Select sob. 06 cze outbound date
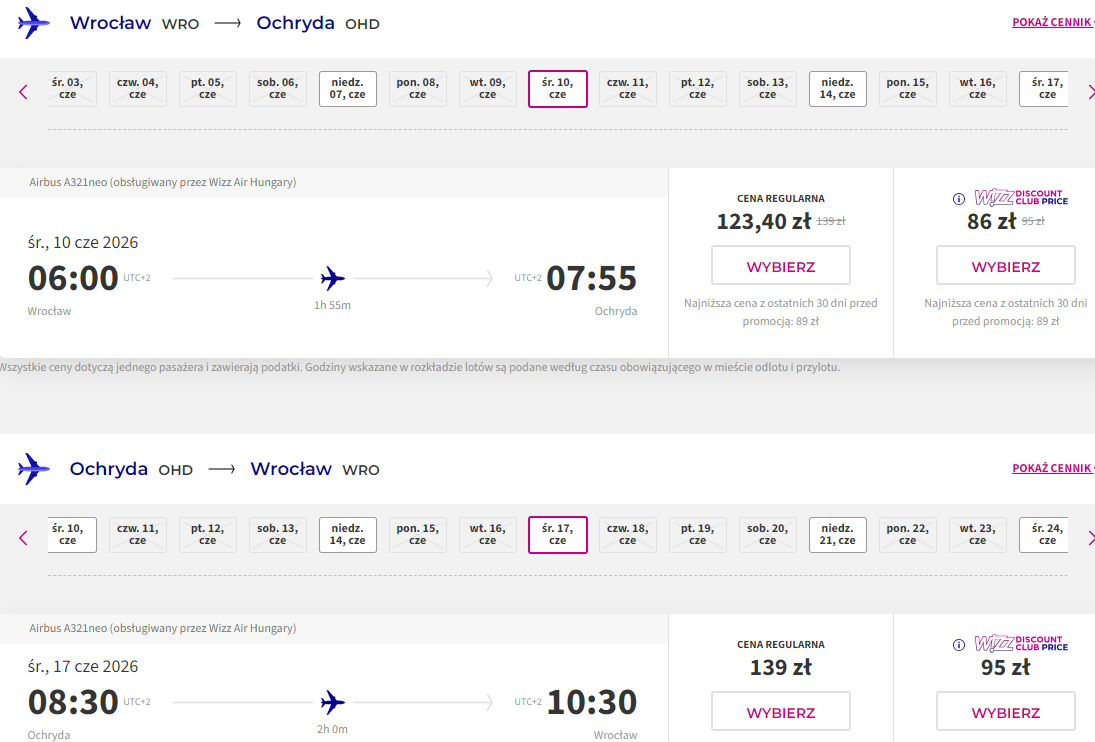Image resolution: width=1095 pixels, height=742 pixels. pyautogui.click(x=277, y=89)
